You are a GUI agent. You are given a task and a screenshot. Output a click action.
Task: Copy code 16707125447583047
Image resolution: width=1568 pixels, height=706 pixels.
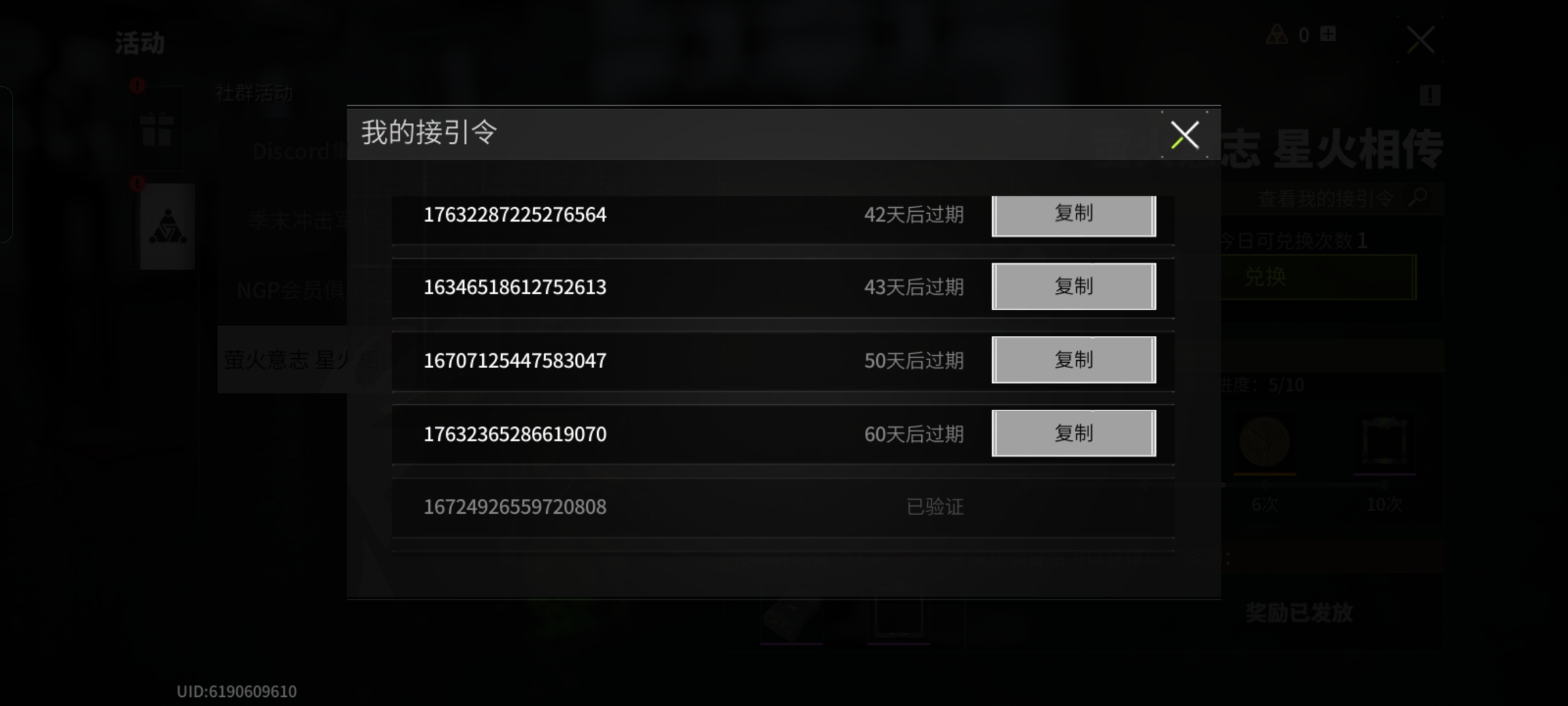coord(1073,360)
